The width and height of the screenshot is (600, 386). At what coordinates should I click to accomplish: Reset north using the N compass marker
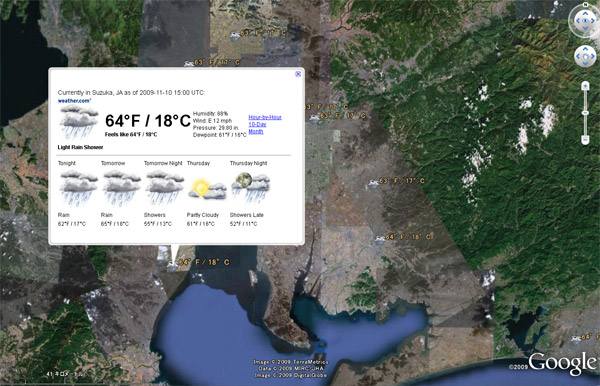pos(585,4)
